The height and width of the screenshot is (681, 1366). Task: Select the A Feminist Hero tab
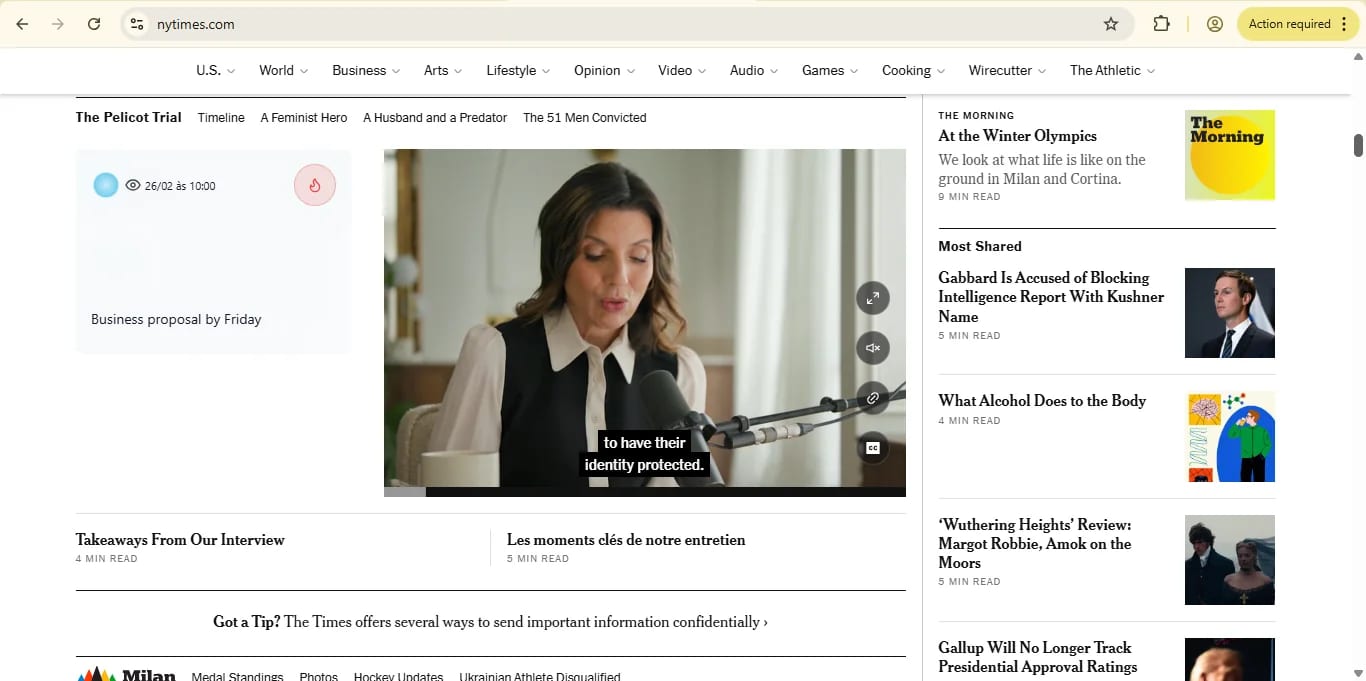(x=303, y=117)
